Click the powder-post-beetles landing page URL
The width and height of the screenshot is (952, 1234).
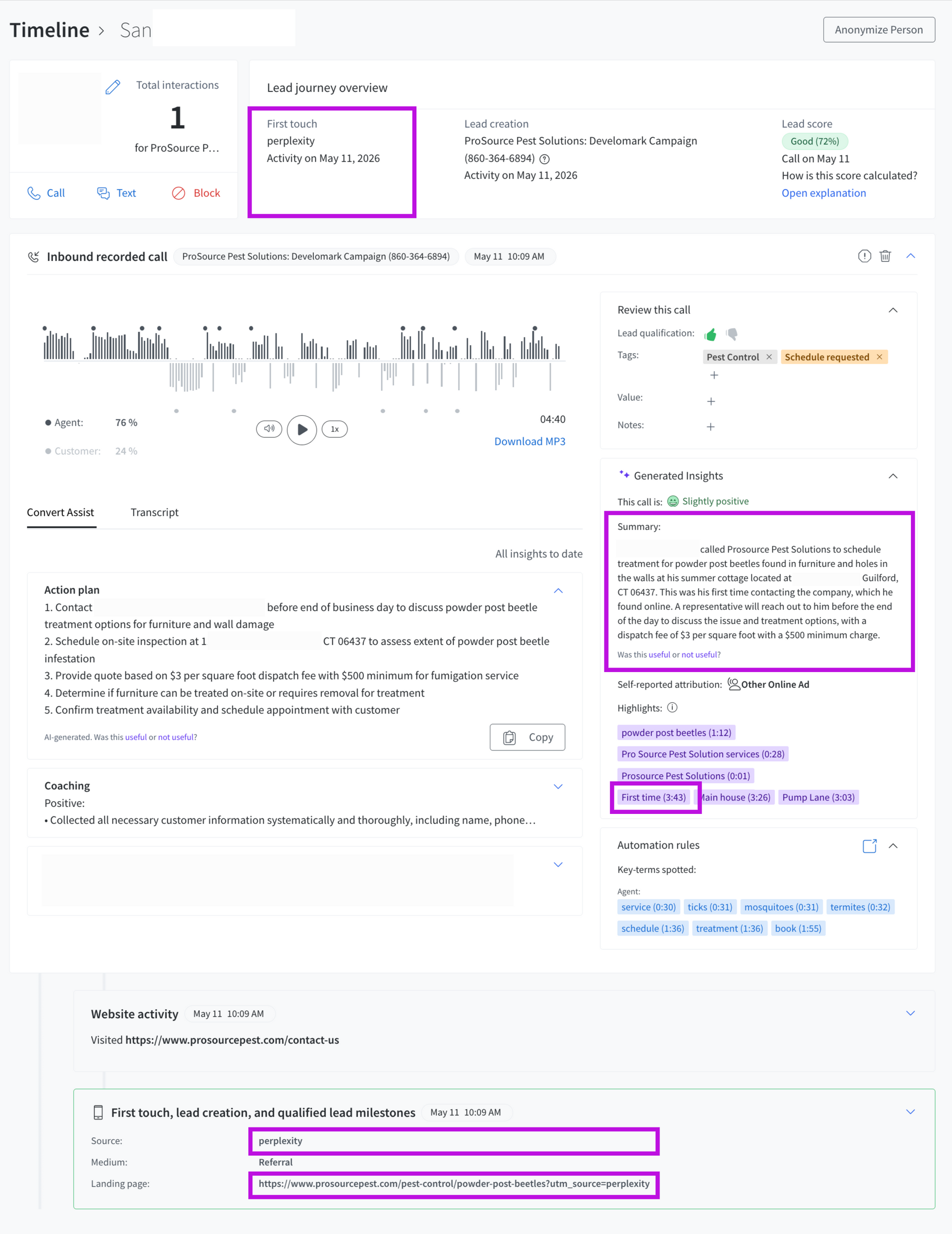click(454, 1184)
